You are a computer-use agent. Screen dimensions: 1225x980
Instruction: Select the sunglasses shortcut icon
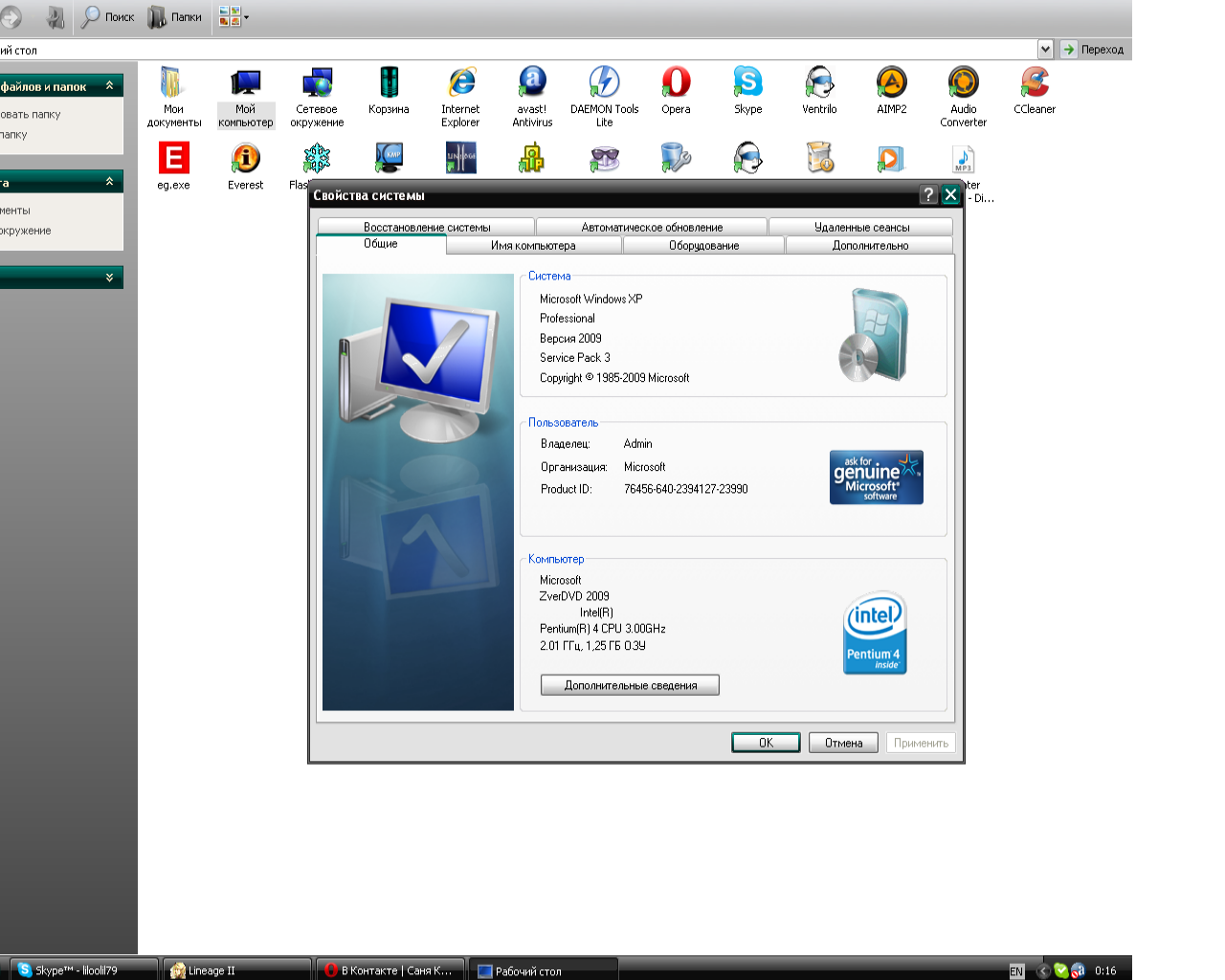point(604,158)
